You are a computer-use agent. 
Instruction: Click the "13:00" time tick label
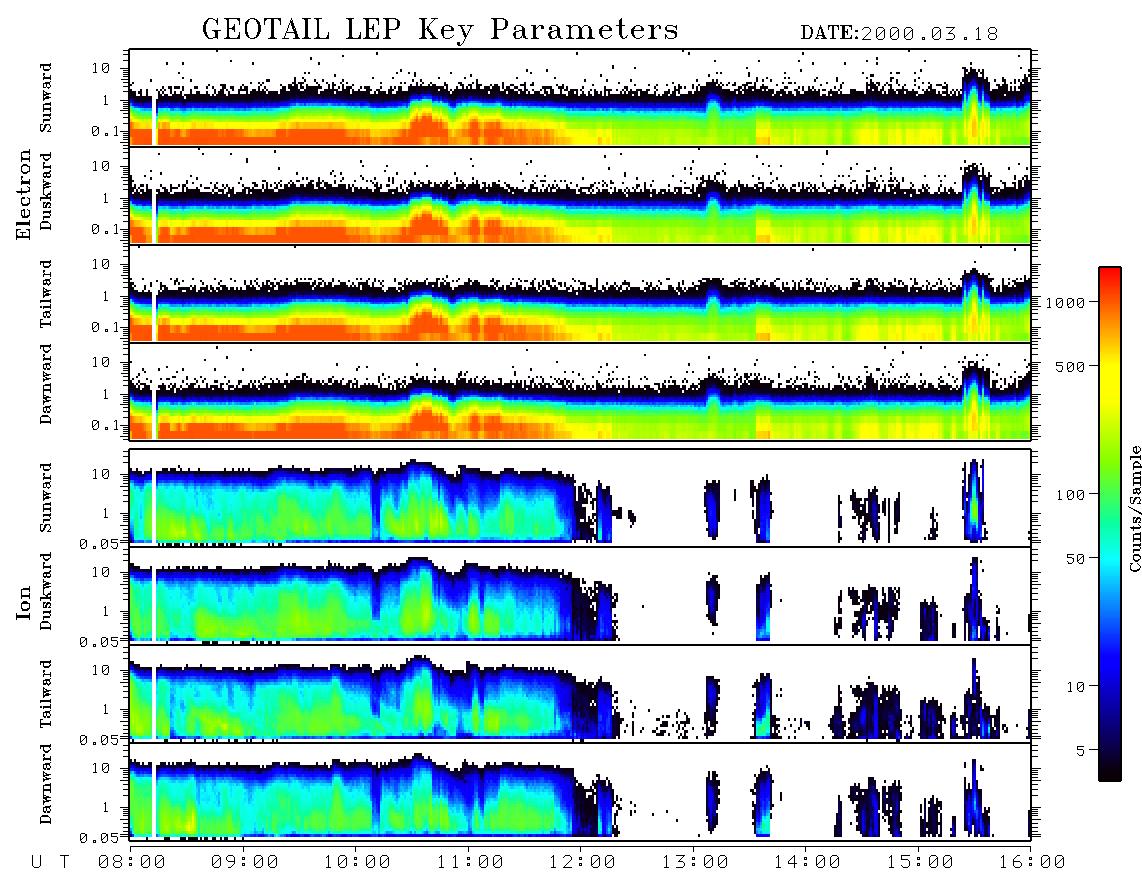pos(695,862)
